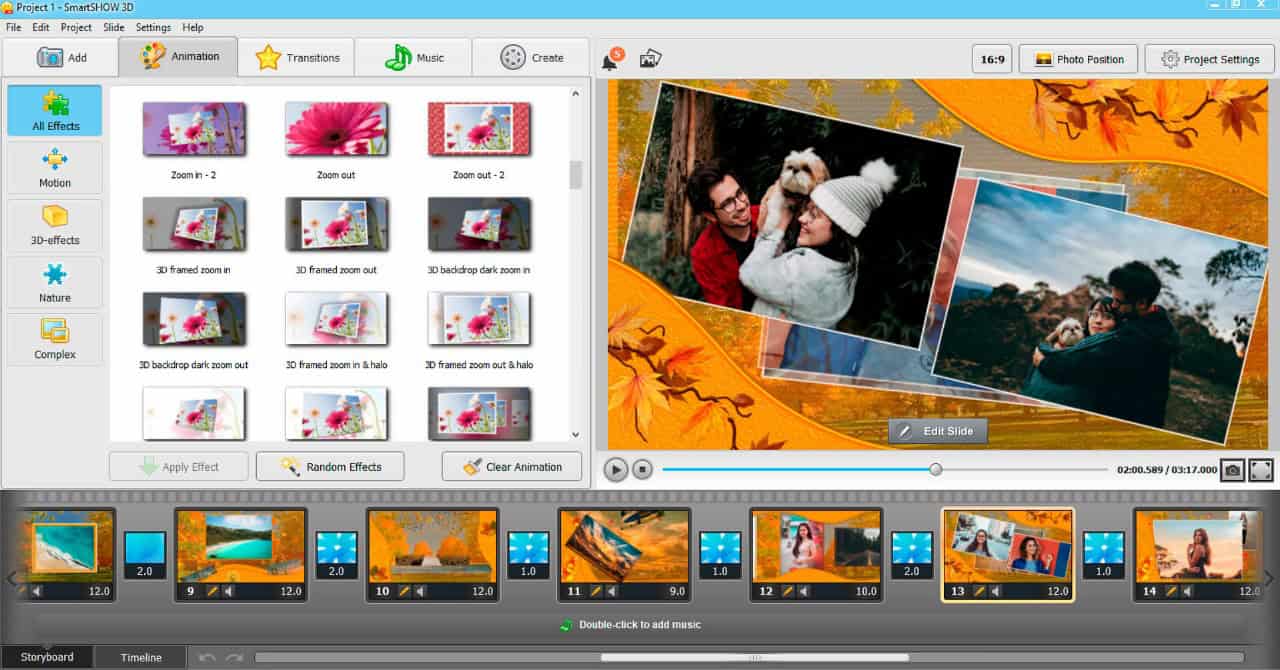The image size is (1280, 670).
Task: Click the Clear Animation button
Action: pyautogui.click(x=513, y=466)
